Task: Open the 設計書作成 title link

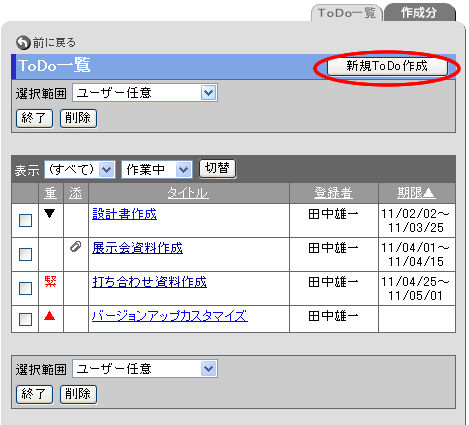Action: [124, 214]
